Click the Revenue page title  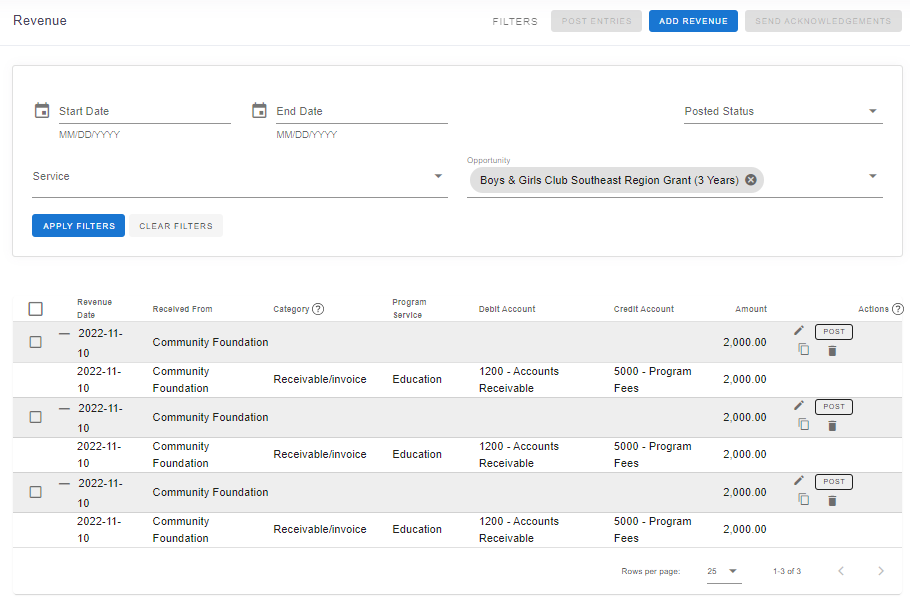pyautogui.click(x=39, y=20)
